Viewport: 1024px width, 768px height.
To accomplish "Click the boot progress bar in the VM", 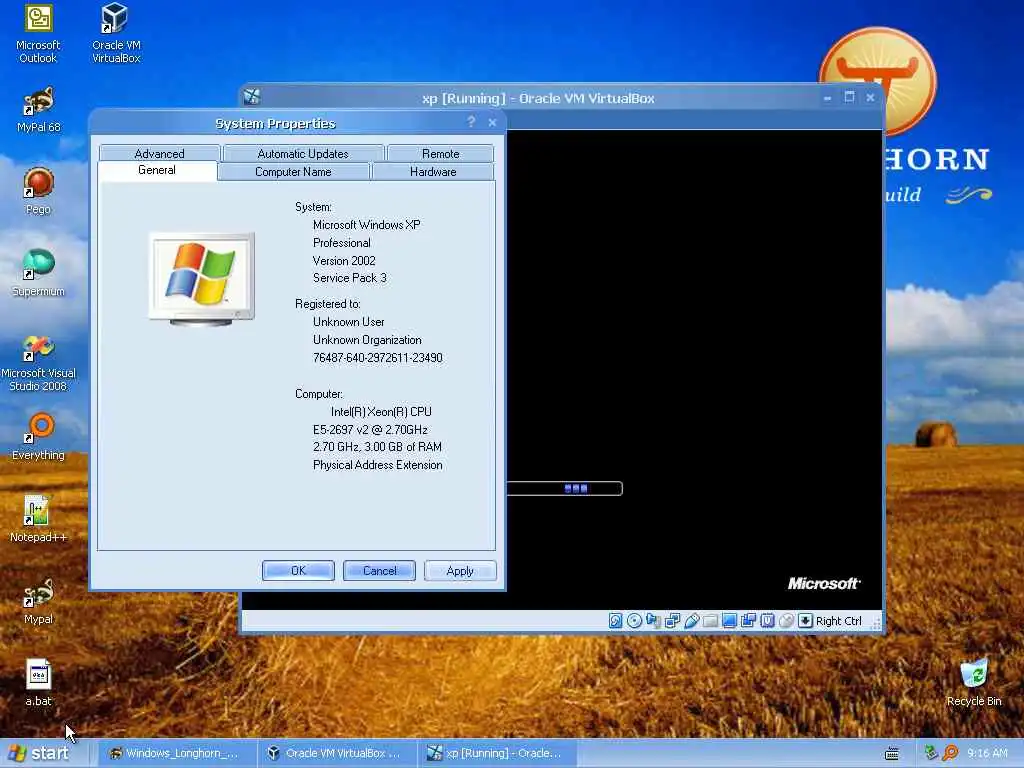I will coord(565,488).
